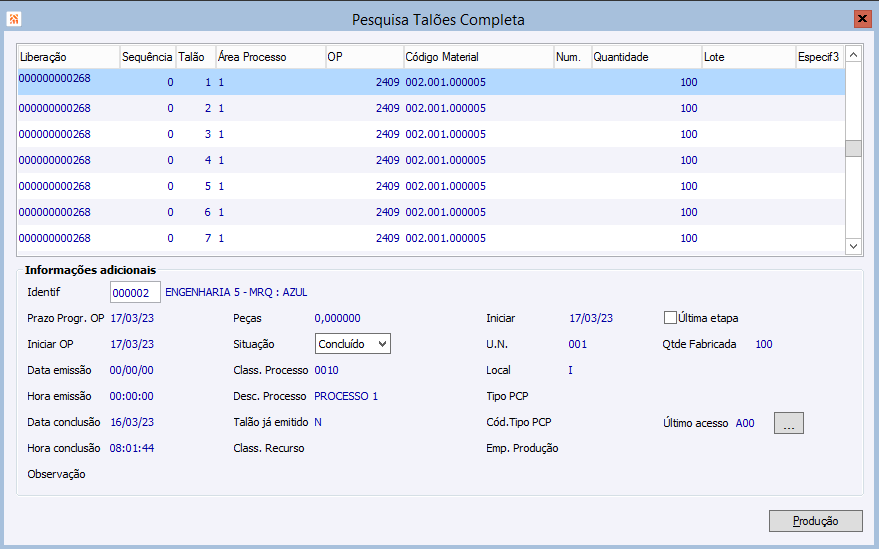Click the Lote column header
The height and width of the screenshot is (549, 879).
748,57
